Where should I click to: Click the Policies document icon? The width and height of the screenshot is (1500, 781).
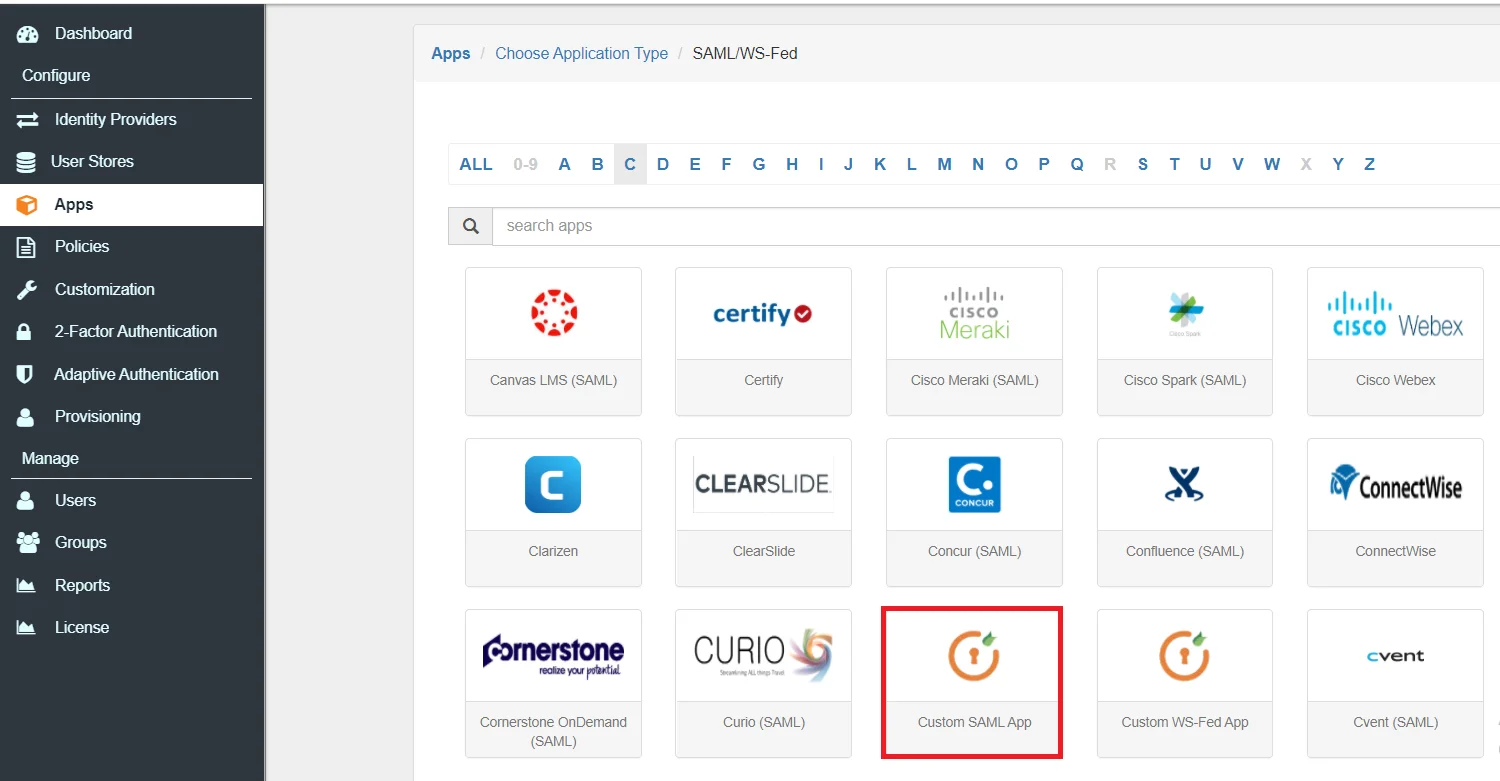tap(26, 247)
